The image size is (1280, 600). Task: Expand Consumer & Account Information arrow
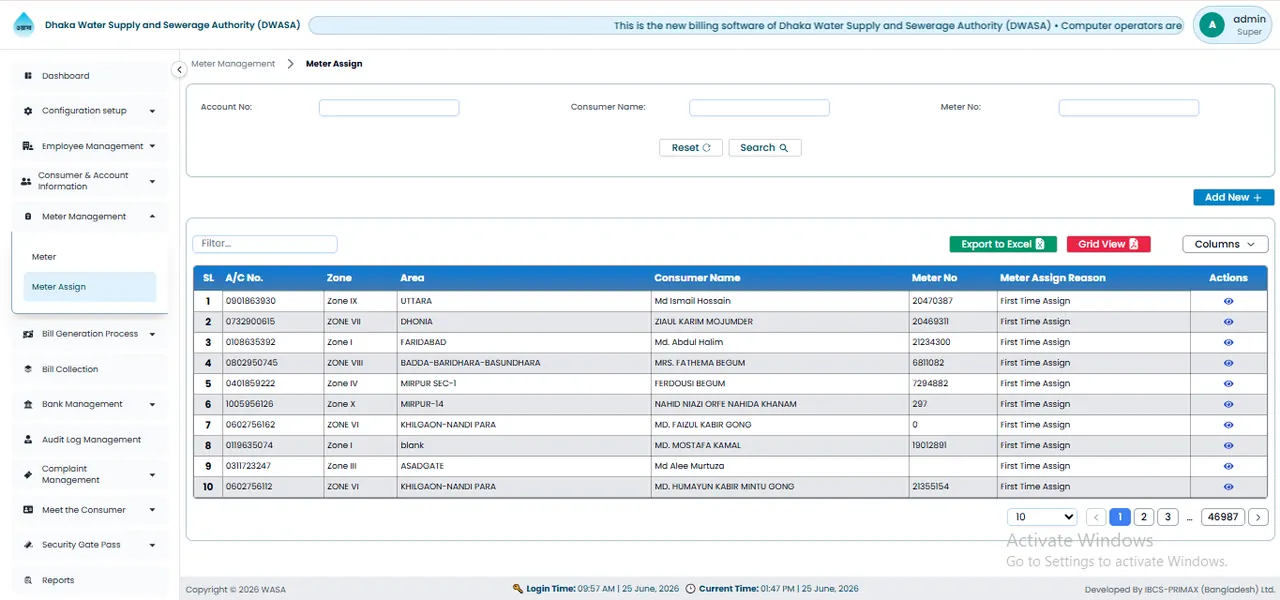152,182
